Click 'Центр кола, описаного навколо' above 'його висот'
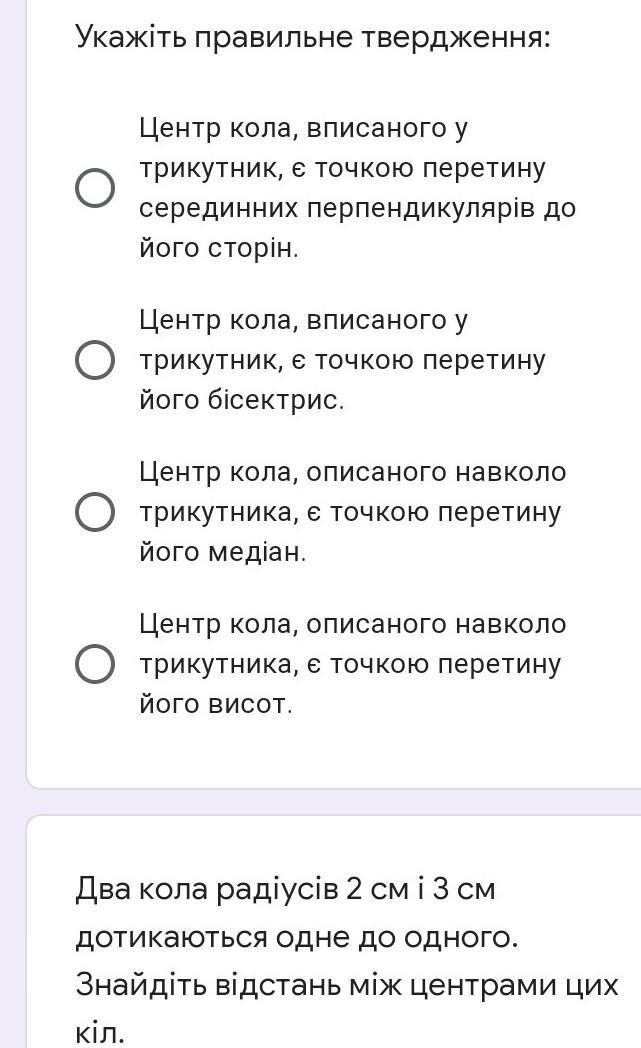This screenshot has height=1048, width=641. [x=352, y=624]
